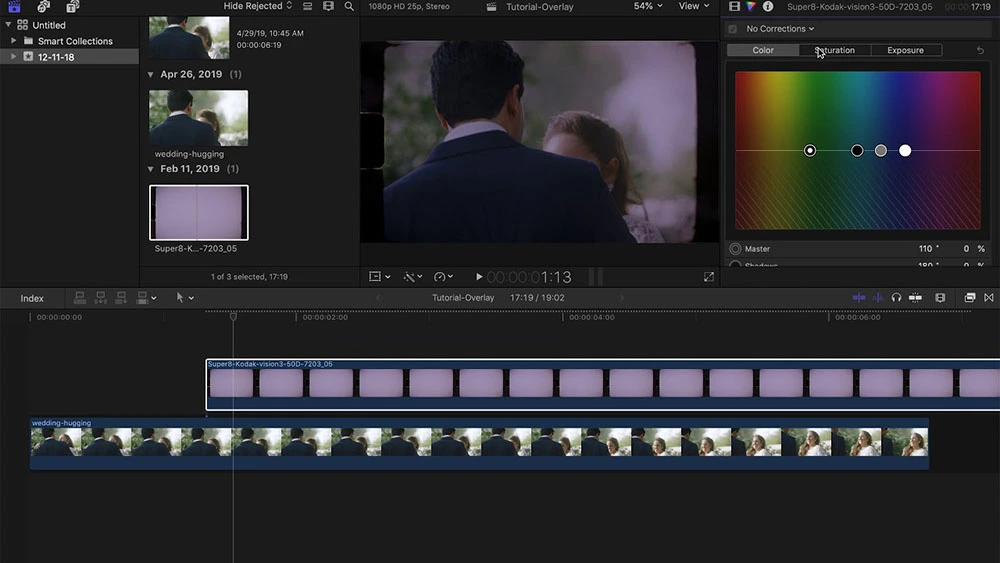Image resolution: width=1000 pixels, height=563 pixels.
Task: Show the Video inspector icon
Action: click(x=735, y=6)
